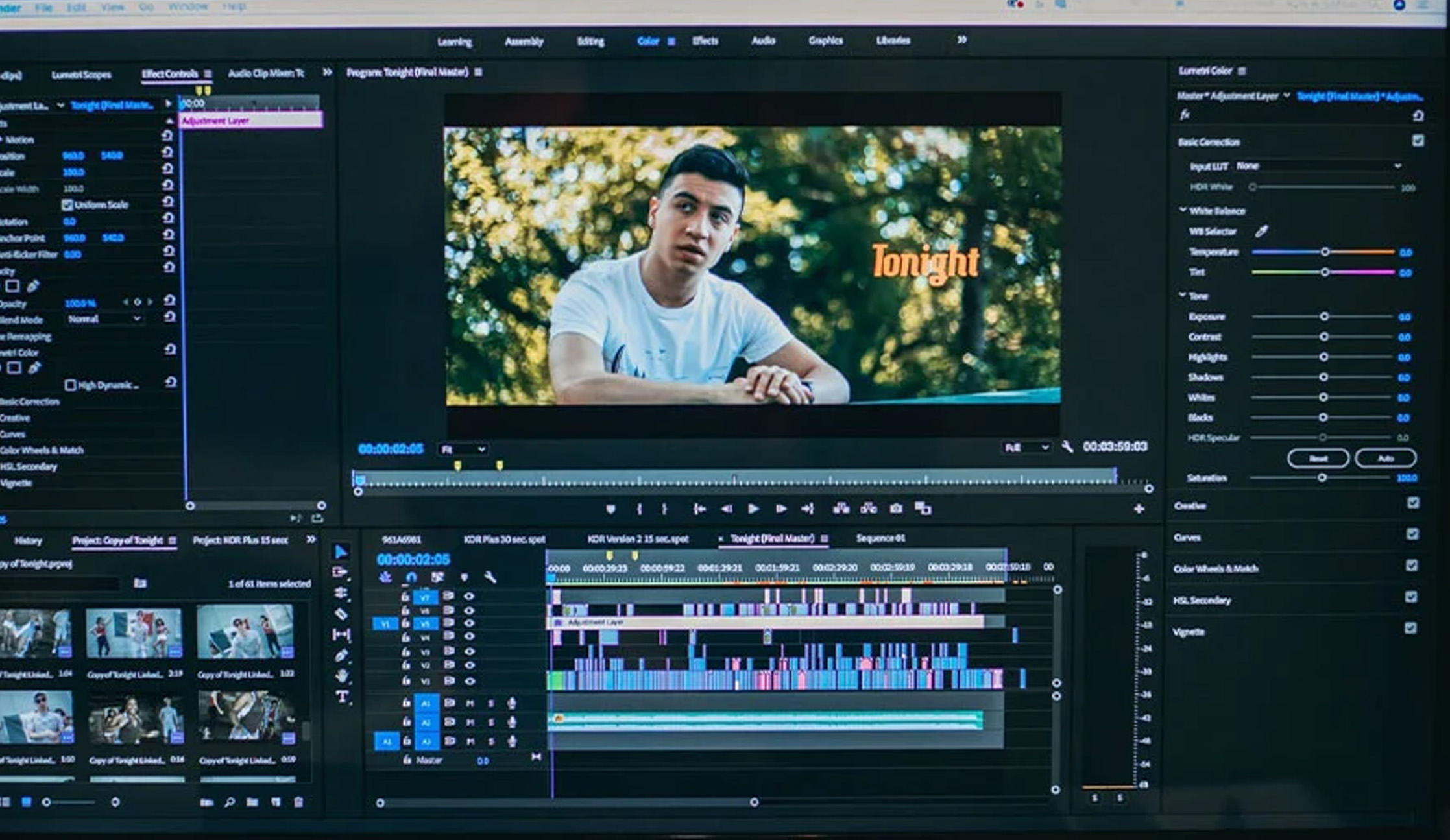The height and width of the screenshot is (840, 1450).
Task: Select the Type tool
Action: pos(342,697)
